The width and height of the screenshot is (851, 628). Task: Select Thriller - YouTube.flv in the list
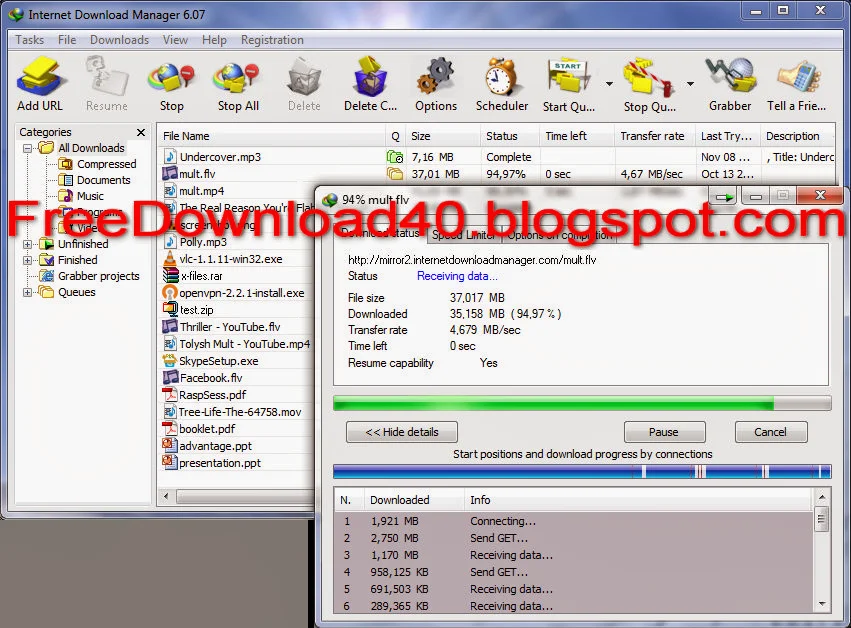click(x=230, y=327)
